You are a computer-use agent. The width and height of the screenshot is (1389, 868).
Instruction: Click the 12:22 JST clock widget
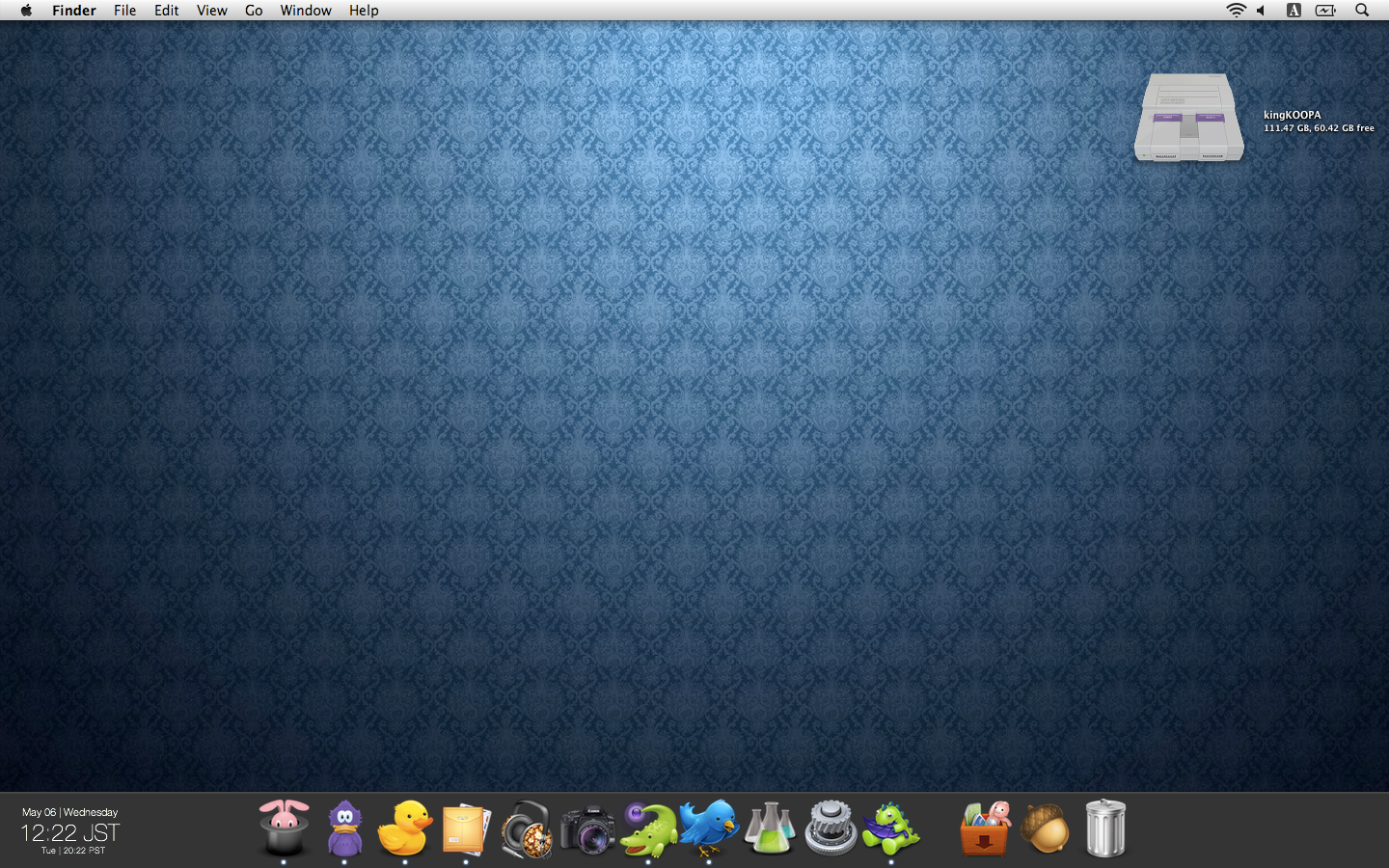(69, 832)
